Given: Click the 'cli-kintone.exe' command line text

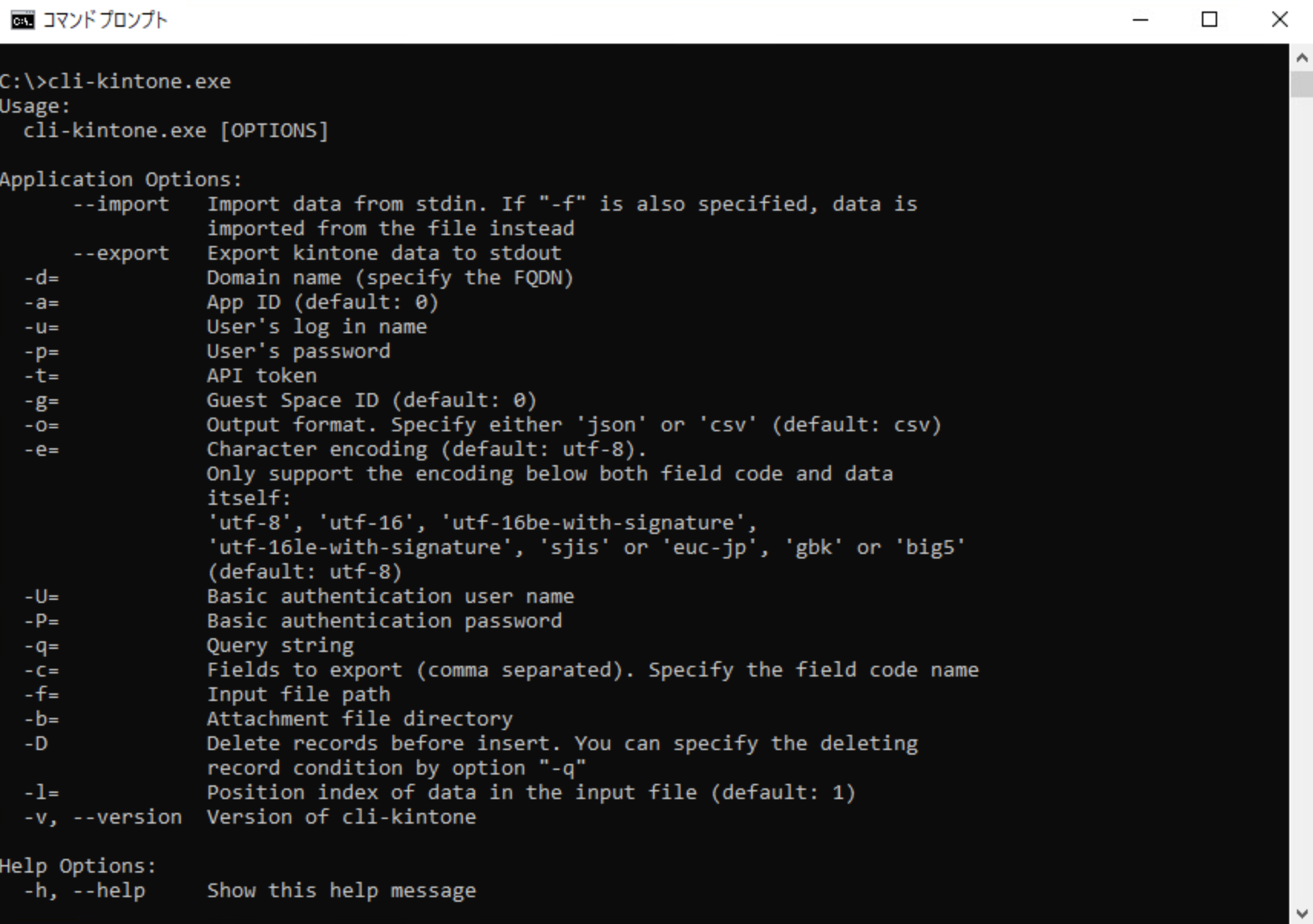Looking at the screenshot, I should [x=139, y=81].
